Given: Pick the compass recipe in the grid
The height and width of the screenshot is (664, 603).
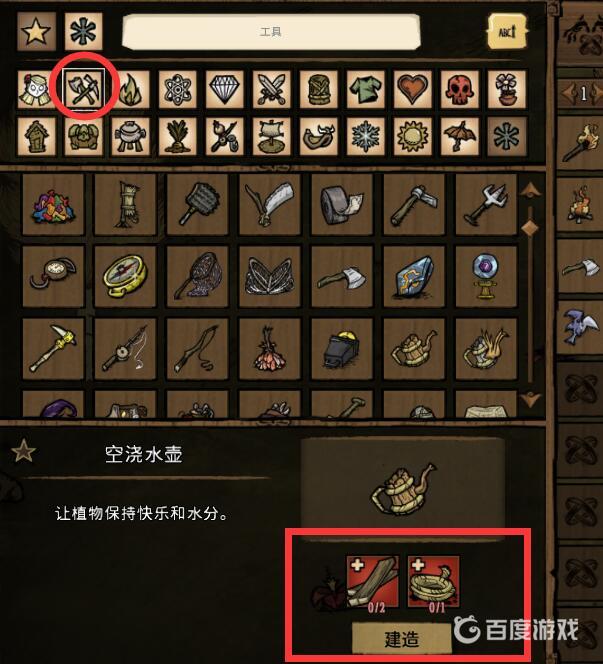Looking at the screenshot, I should click(x=125, y=277).
